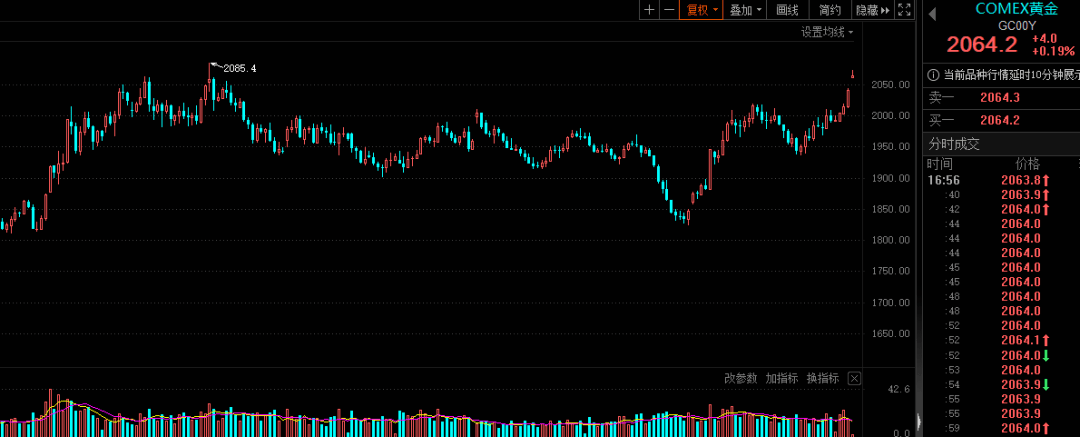Click the 1900.00 price axis label
The width and height of the screenshot is (1080, 437).
[891, 178]
